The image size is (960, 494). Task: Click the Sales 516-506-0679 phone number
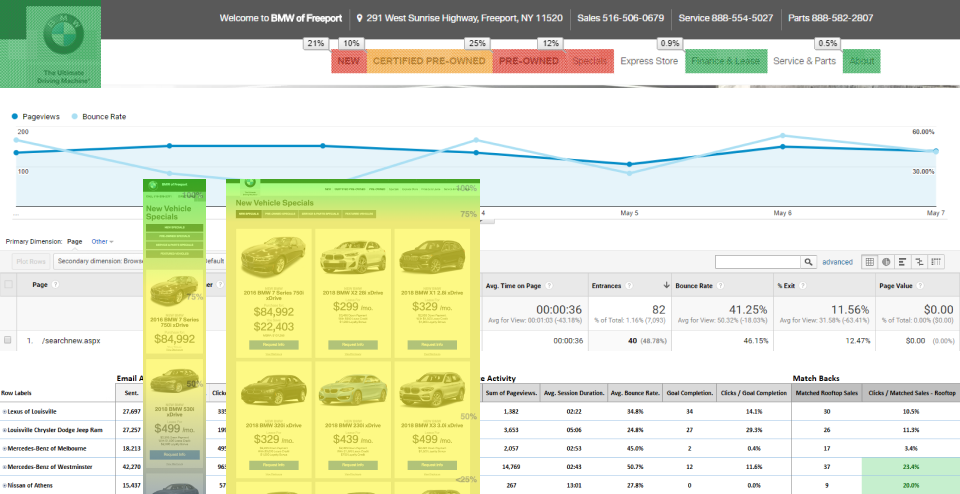[620, 18]
